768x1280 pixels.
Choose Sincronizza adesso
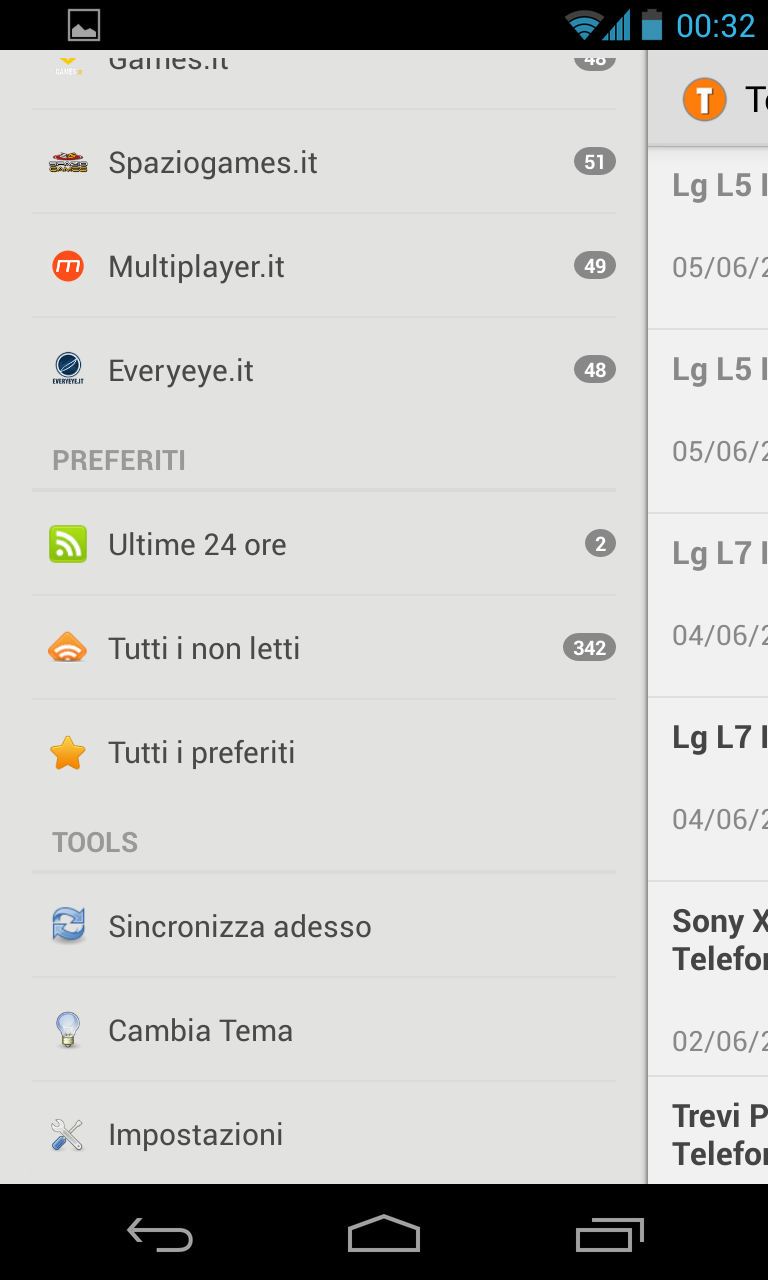pyautogui.click(x=324, y=926)
